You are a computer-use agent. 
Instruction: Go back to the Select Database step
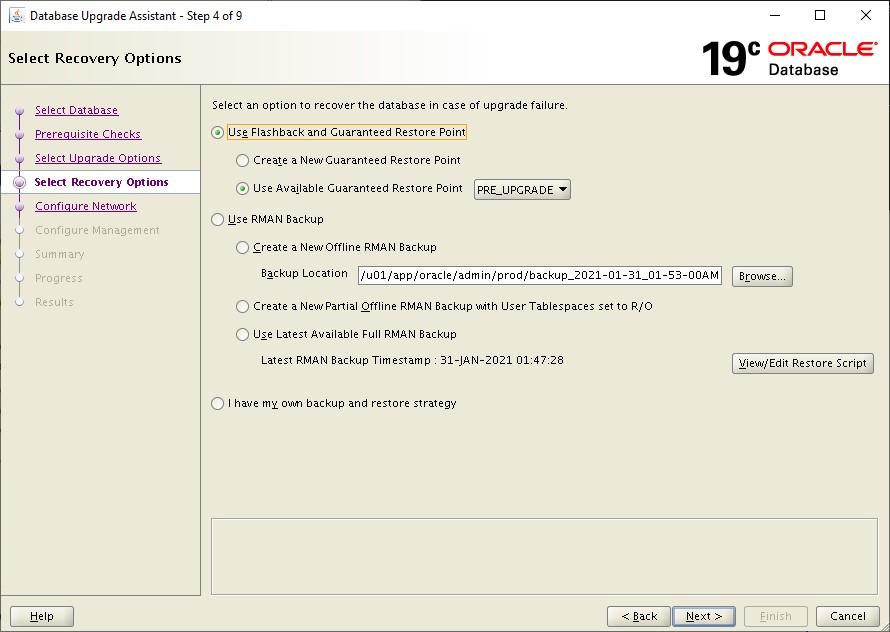click(x=76, y=110)
